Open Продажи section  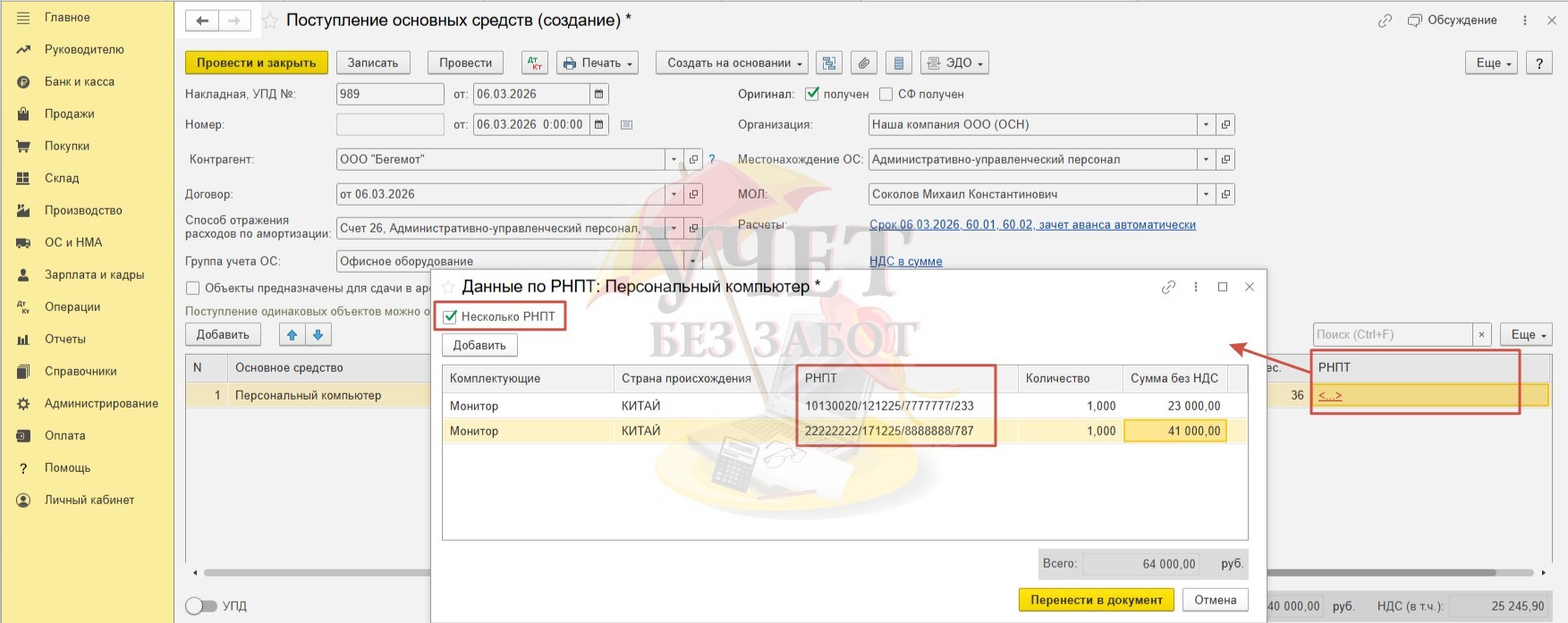[69, 114]
